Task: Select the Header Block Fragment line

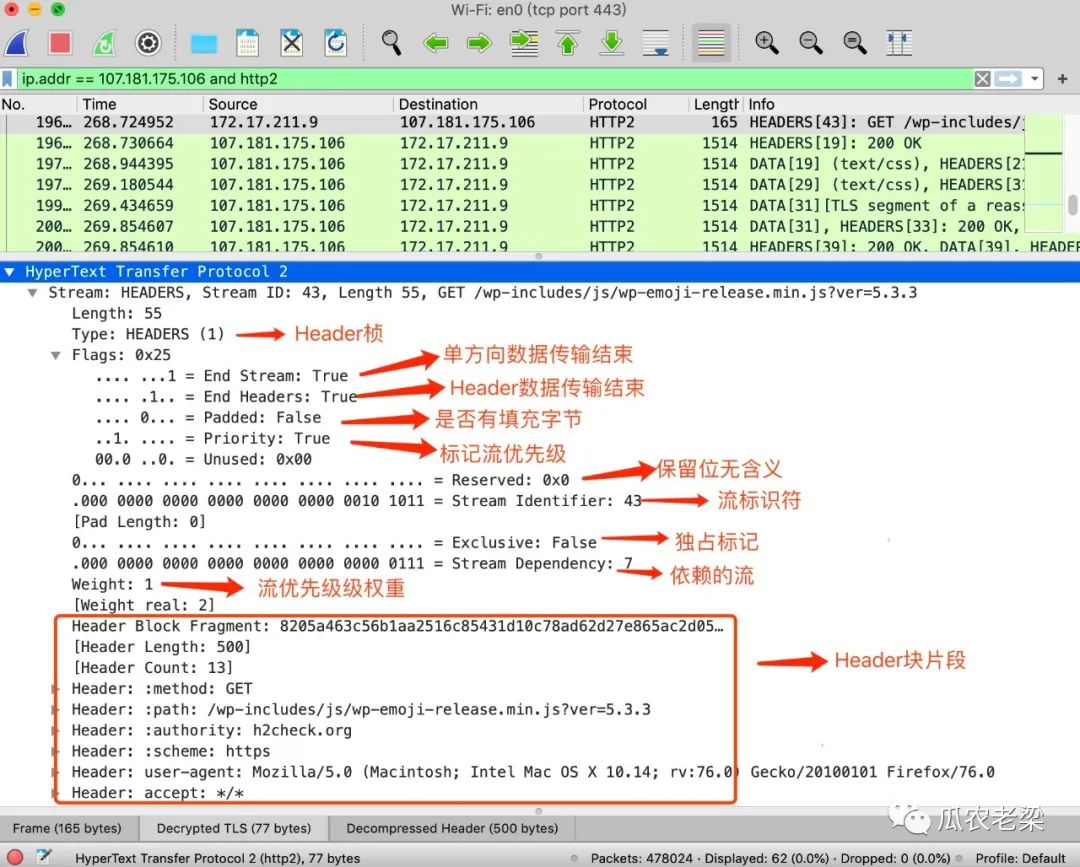Action: 397,626
